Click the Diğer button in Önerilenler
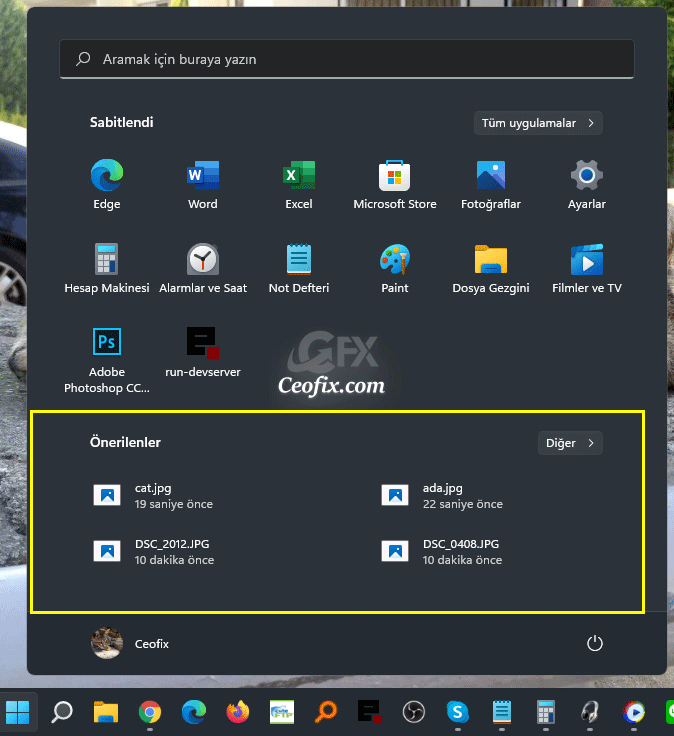 570,443
